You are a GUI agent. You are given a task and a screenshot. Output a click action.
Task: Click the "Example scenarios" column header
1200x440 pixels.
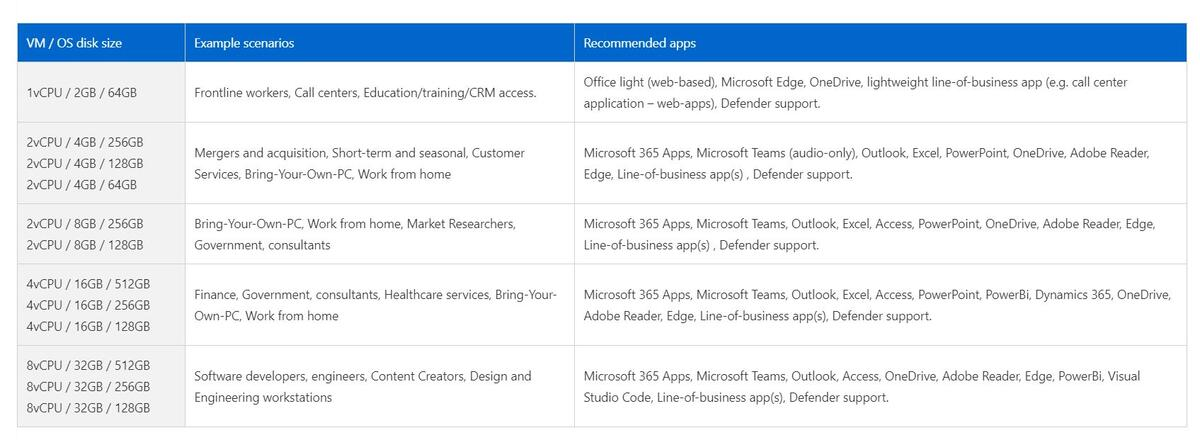[x=244, y=43]
